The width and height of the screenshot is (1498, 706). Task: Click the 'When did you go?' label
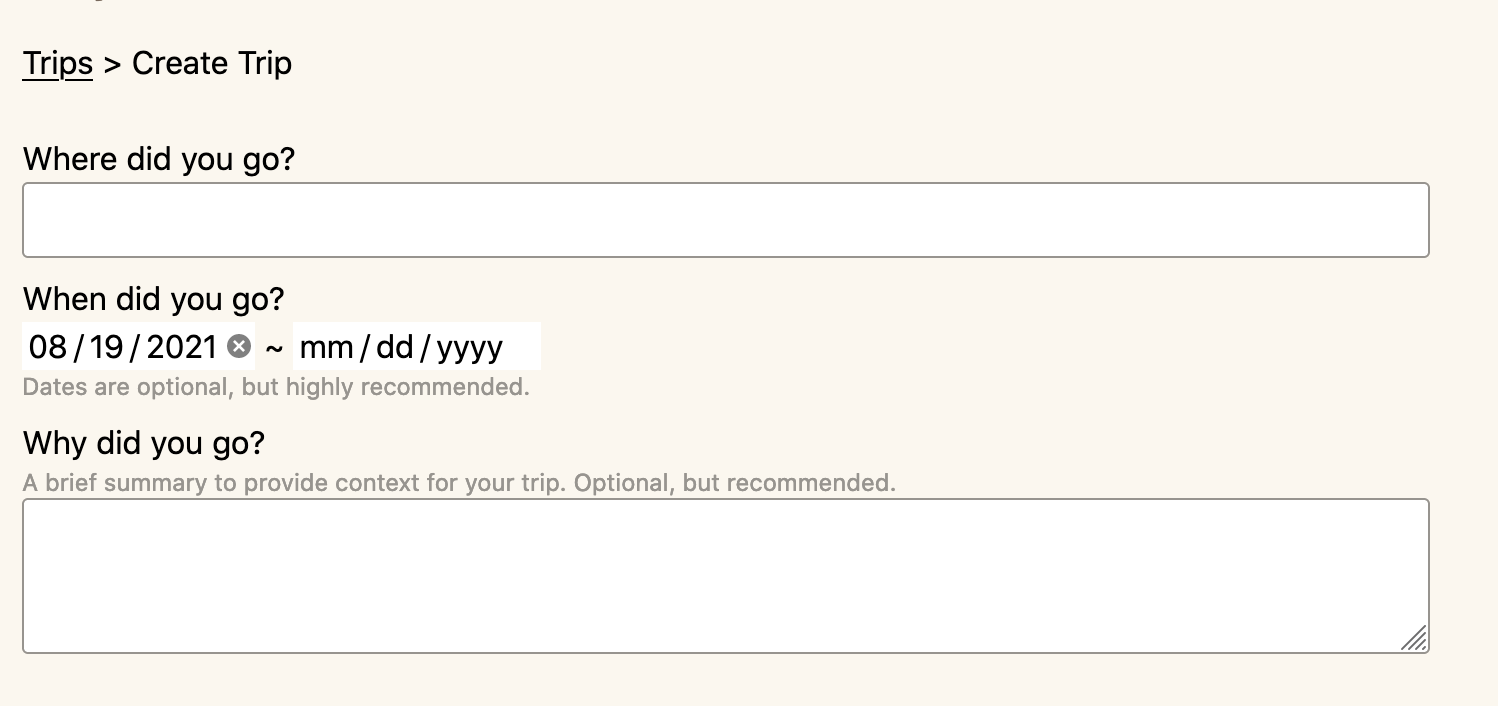coord(153,299)
